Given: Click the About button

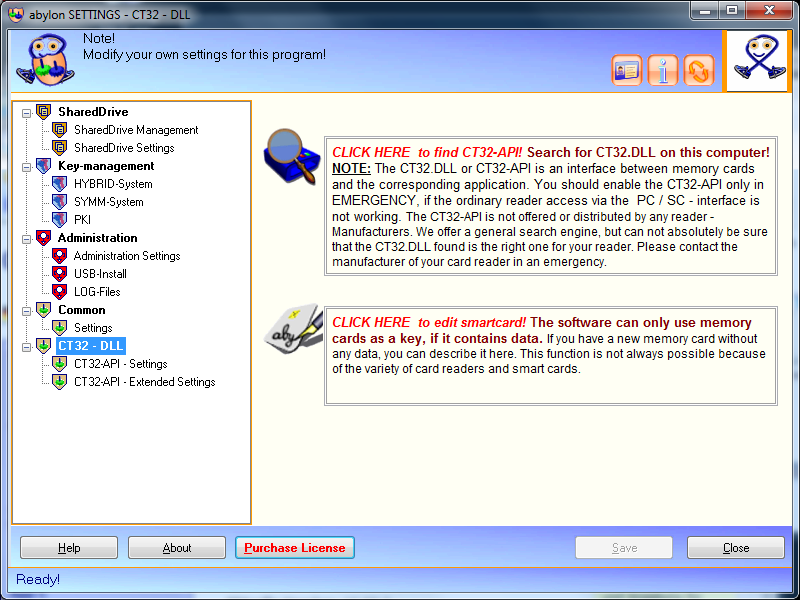Looking at the screenshot, I should (x=177, y=547).
